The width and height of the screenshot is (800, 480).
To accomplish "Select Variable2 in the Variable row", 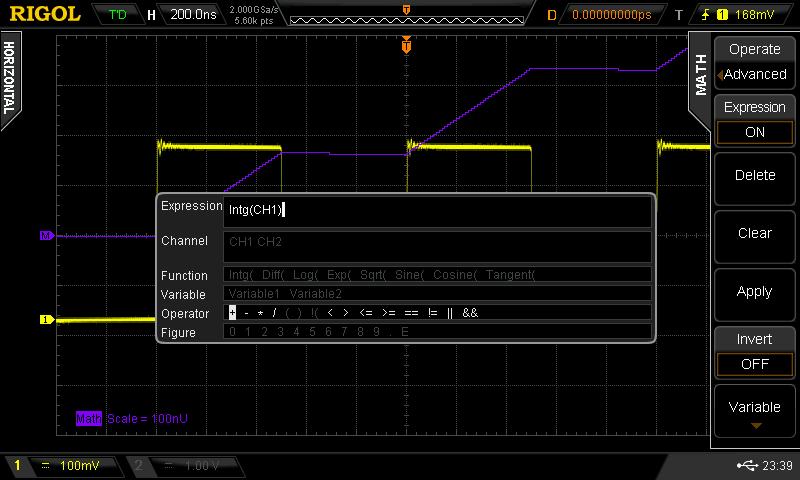I will (x=315, y=294).
